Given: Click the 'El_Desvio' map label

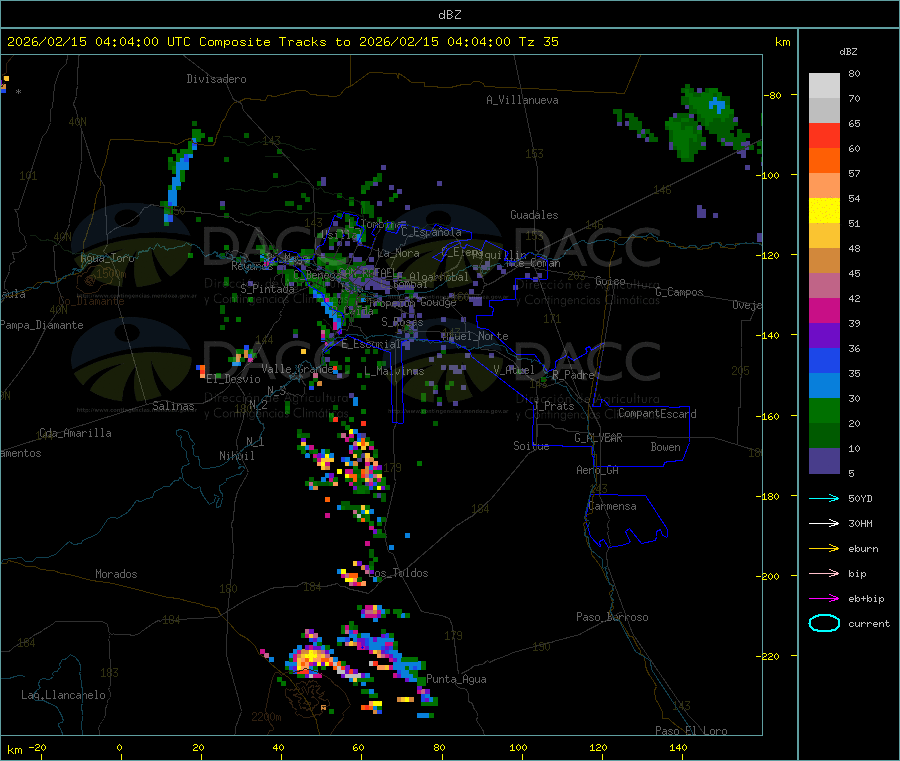Looking at the screenshot, I should click(233, 379).
